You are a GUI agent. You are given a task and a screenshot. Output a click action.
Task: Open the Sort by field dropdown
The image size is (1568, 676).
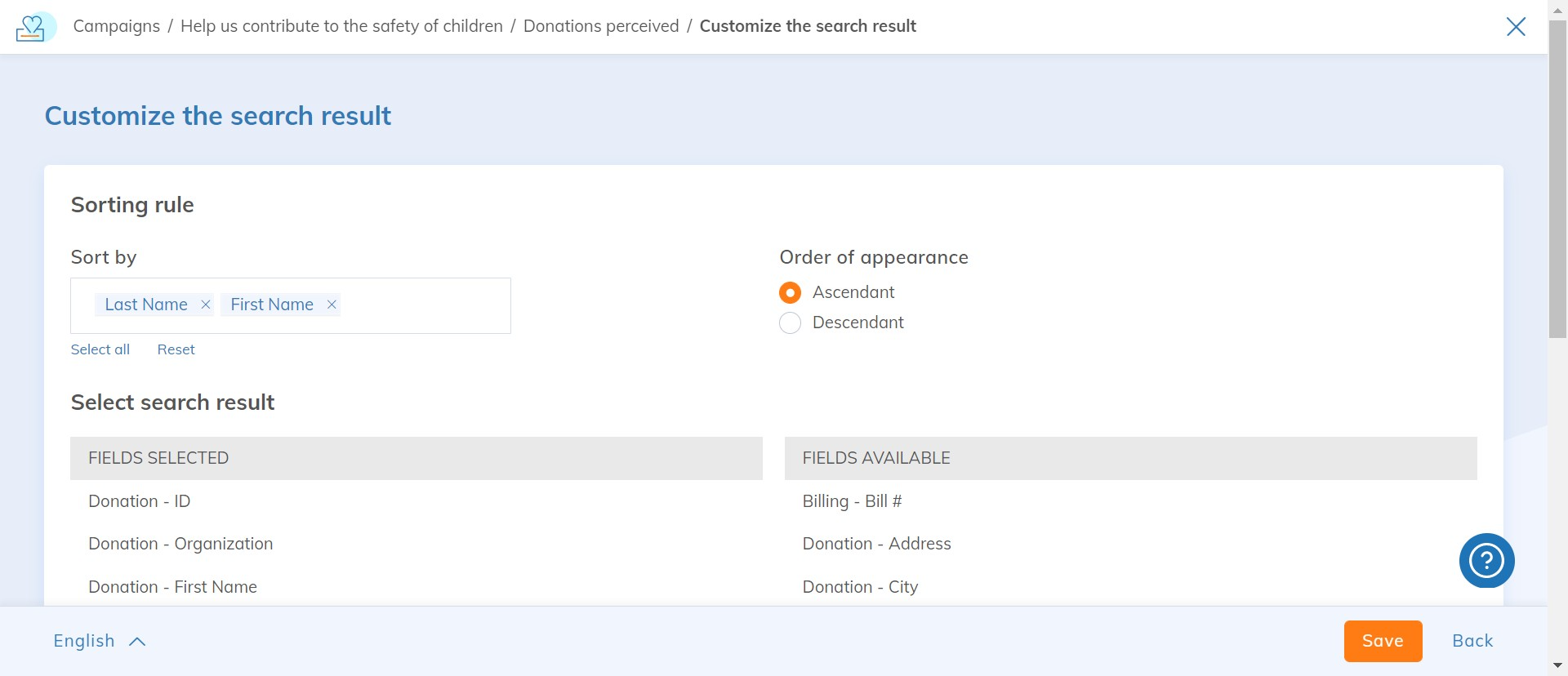pyautogui.click(x=425, y=305)
